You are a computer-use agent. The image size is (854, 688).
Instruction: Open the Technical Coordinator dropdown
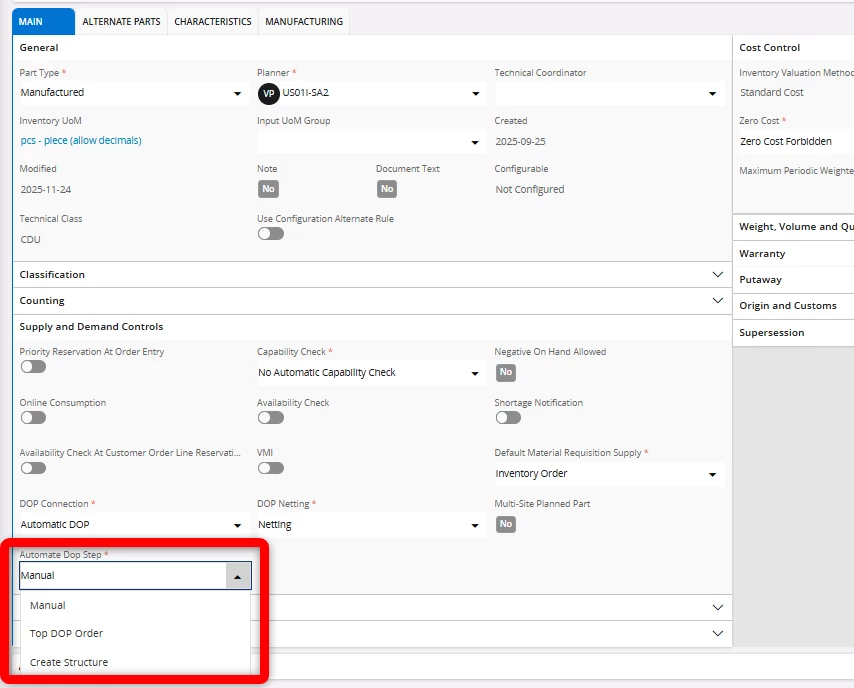point(712,93)
